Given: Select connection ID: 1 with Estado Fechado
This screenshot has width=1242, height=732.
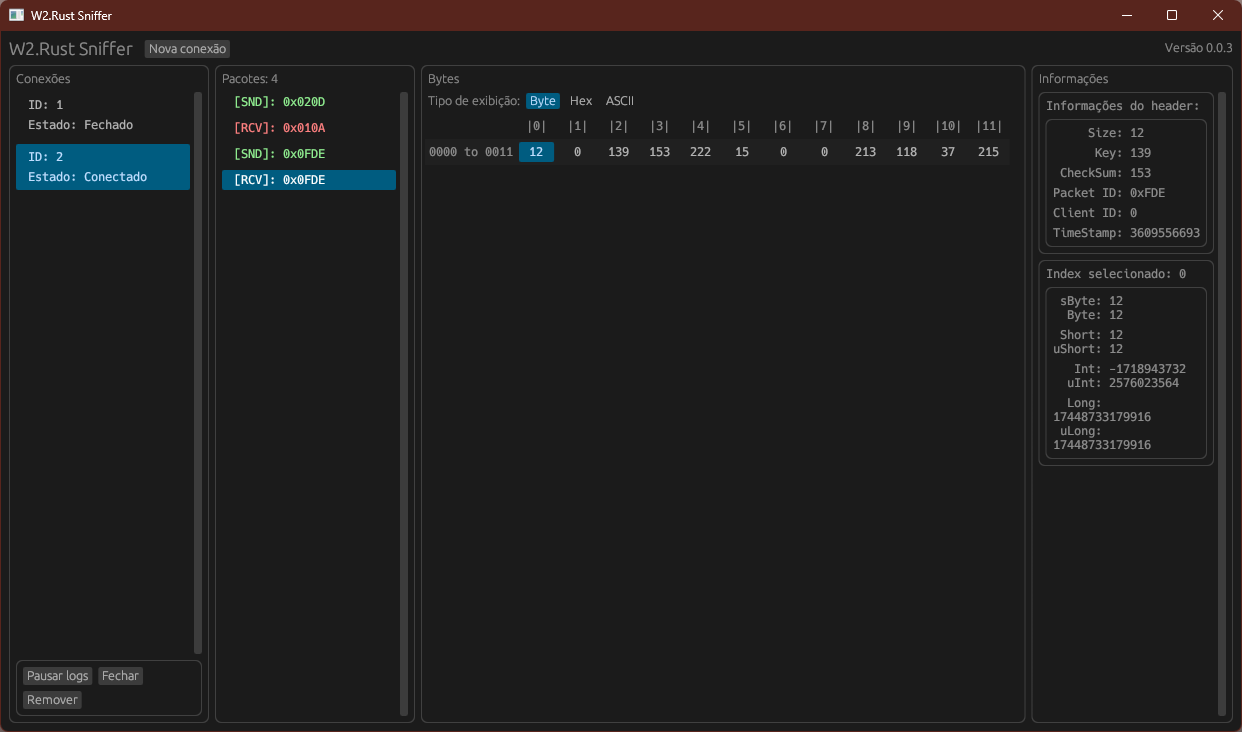Looking at the screenshot, I should 103,115.
